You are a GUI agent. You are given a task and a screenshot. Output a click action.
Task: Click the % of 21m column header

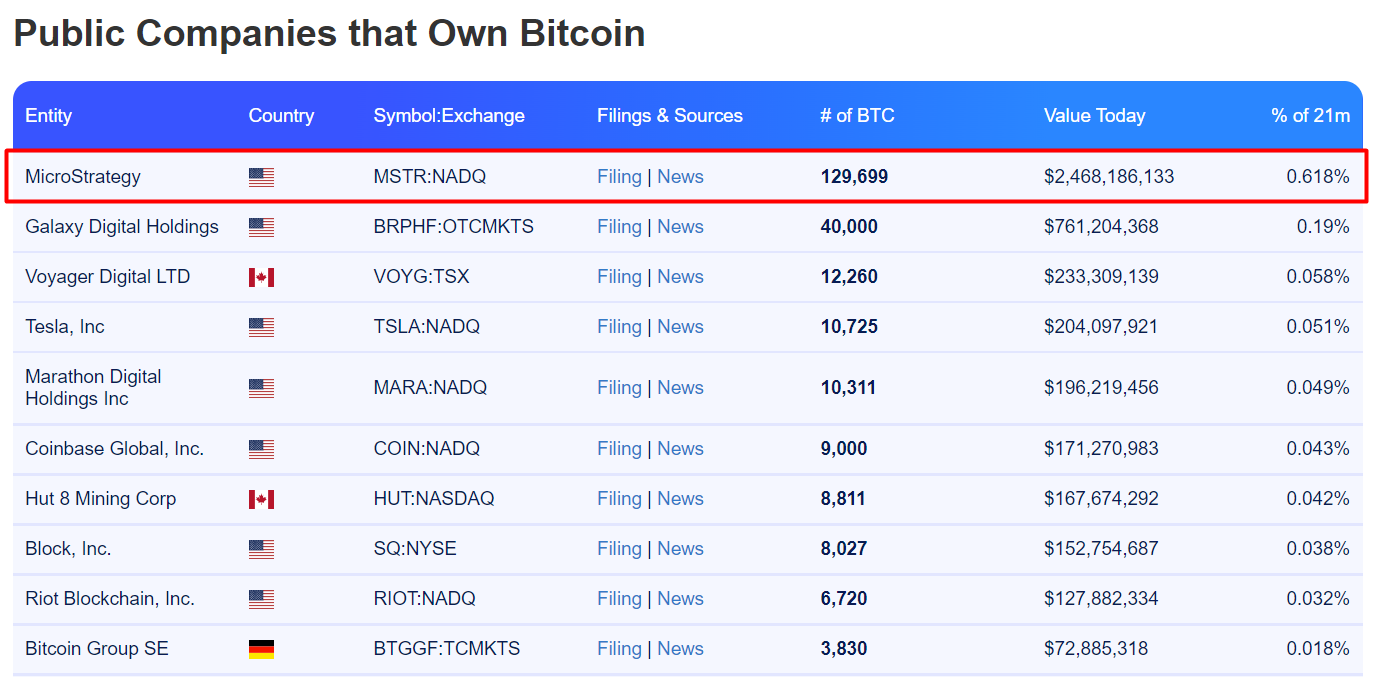[1310, 116]
